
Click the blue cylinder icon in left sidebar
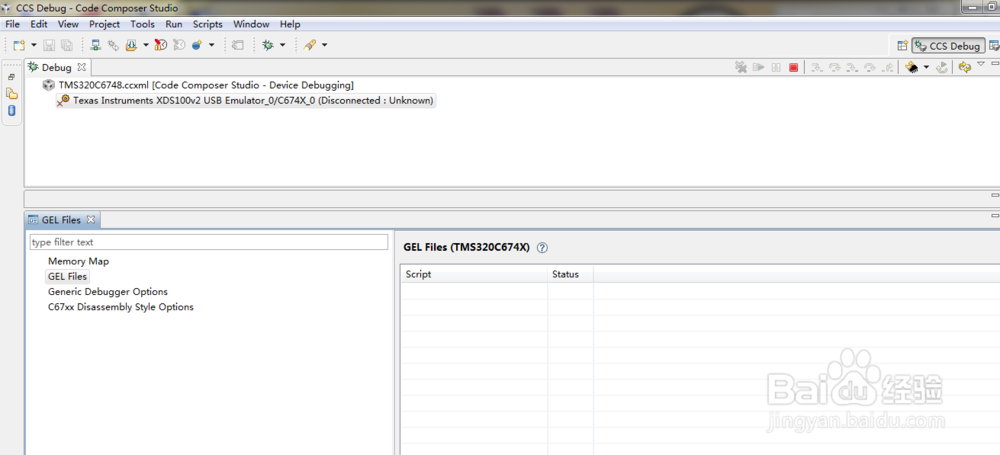point(11,110)
